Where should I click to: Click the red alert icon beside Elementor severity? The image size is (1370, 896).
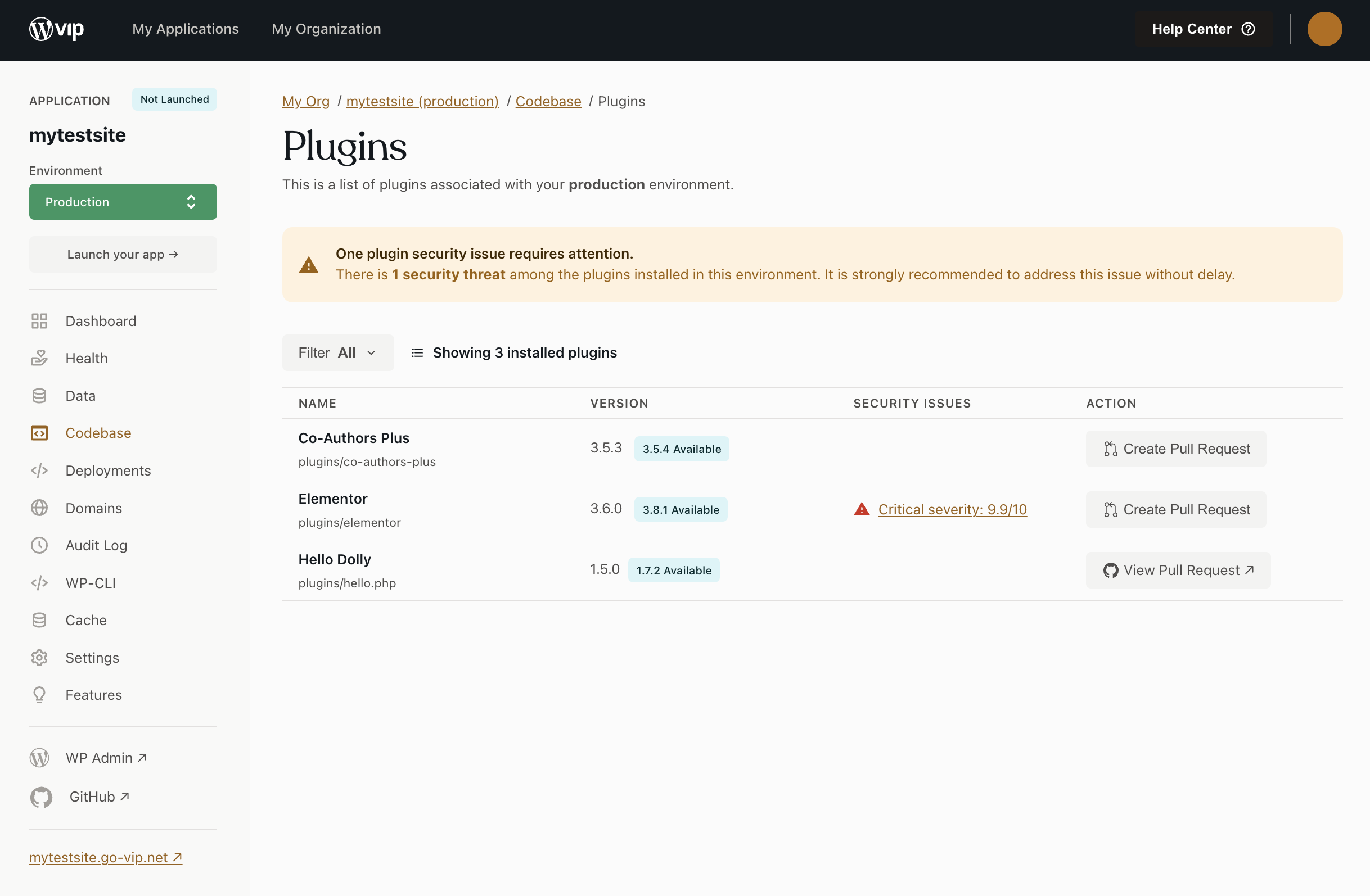pyautogui.click(x=862, y=509)
